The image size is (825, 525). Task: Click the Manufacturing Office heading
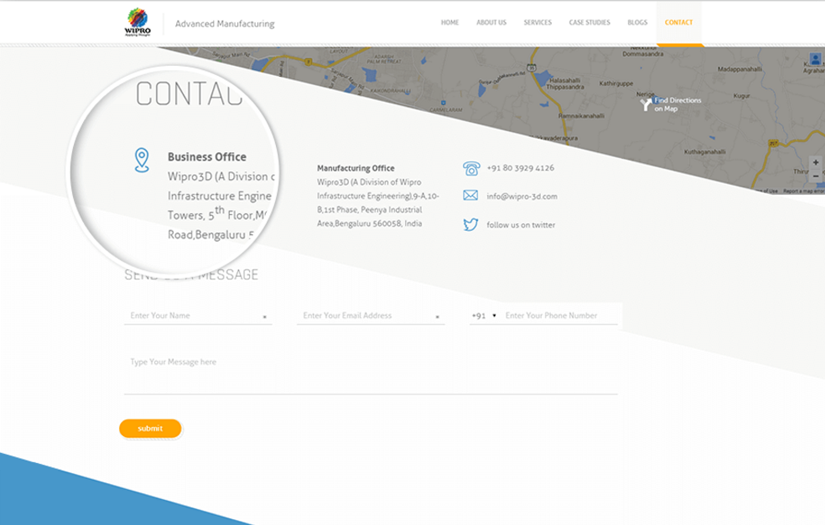(x=356, y=168)
